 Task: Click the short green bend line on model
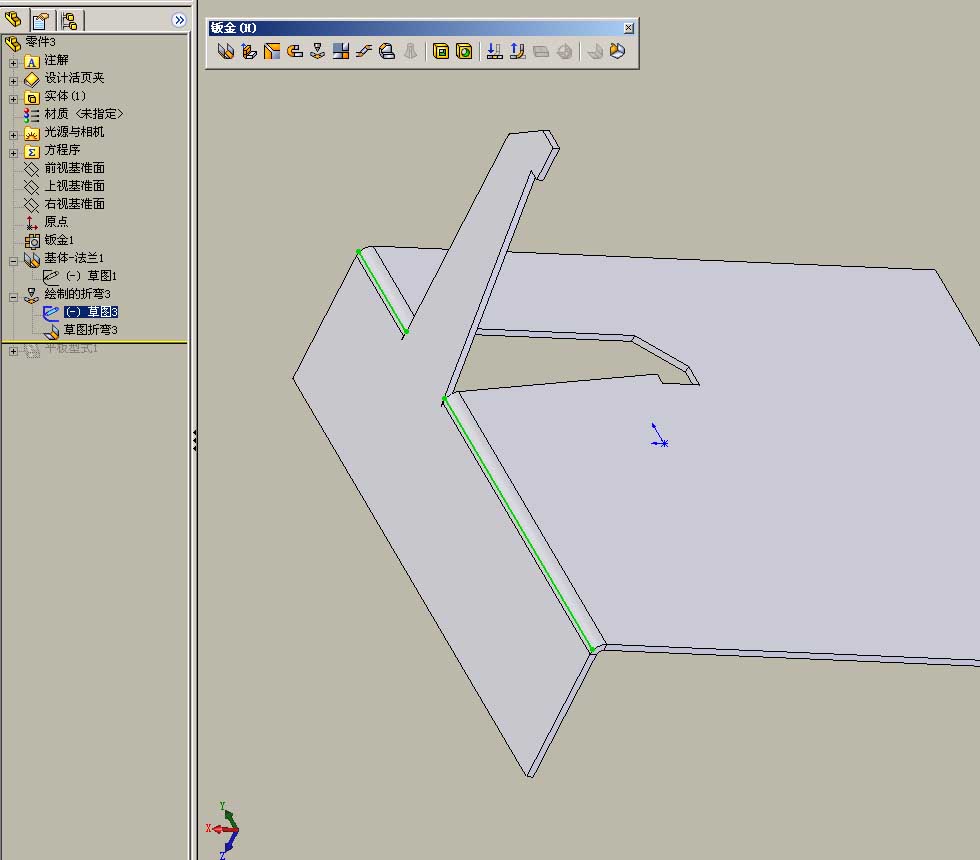tap(382, 292)
